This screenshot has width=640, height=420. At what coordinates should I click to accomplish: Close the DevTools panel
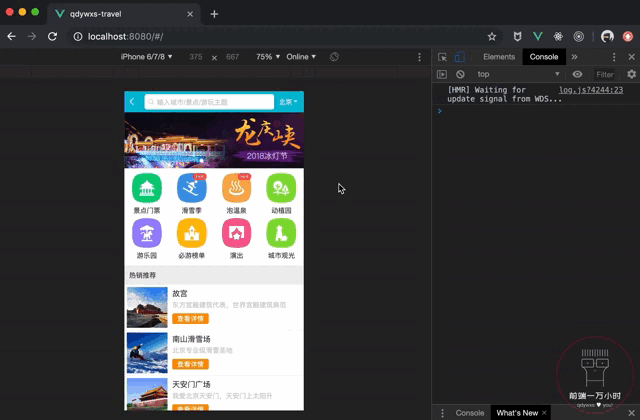(x=631, y=57)
